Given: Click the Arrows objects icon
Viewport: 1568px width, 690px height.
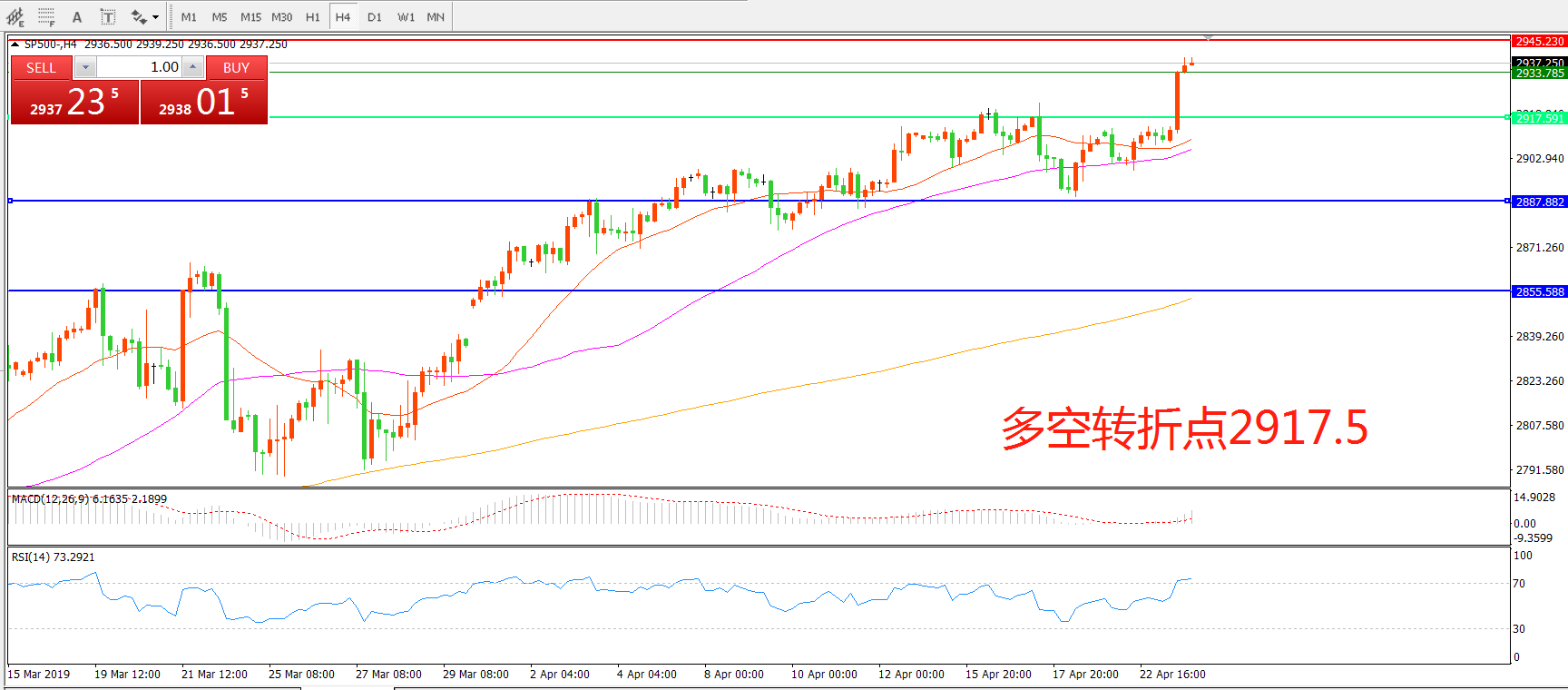Looking at the screenshot, I should point(139,16).
